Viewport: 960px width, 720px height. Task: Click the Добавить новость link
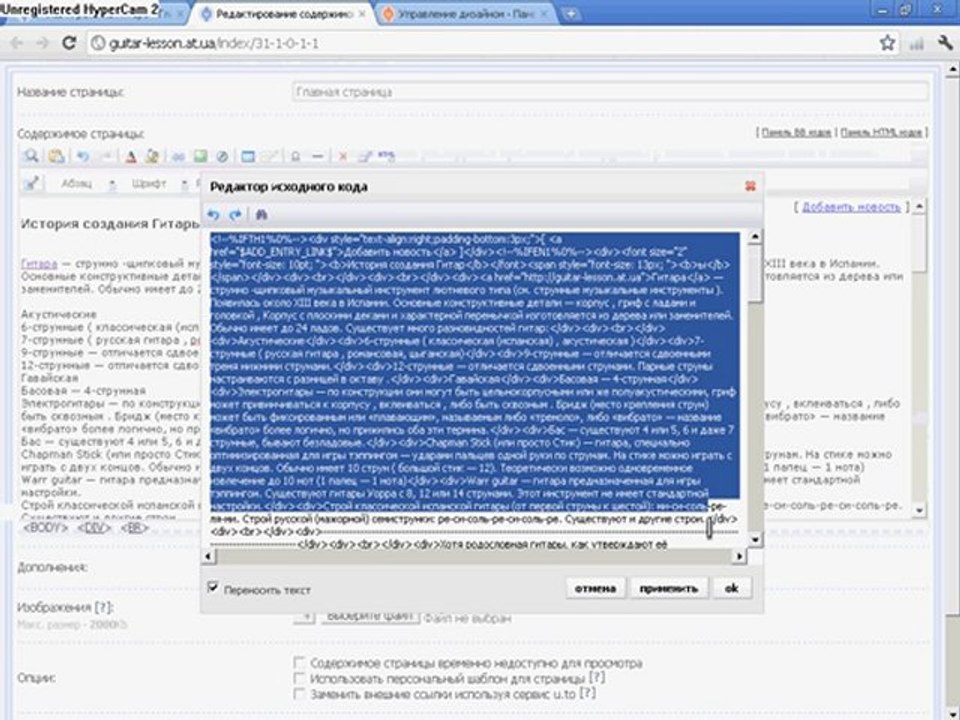click(851, 207)
